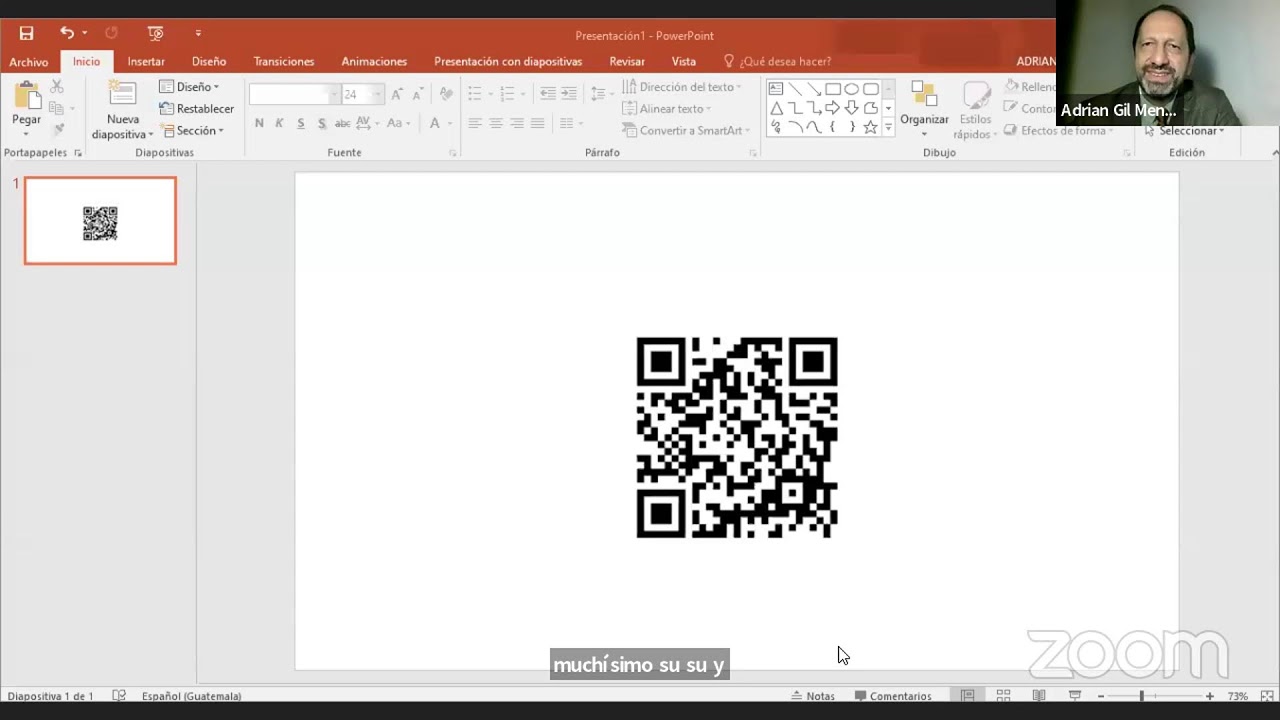Click Increase font size icon
Image resolution: width=1280 pixels, height=720 pixels.
tap(397, 94)
